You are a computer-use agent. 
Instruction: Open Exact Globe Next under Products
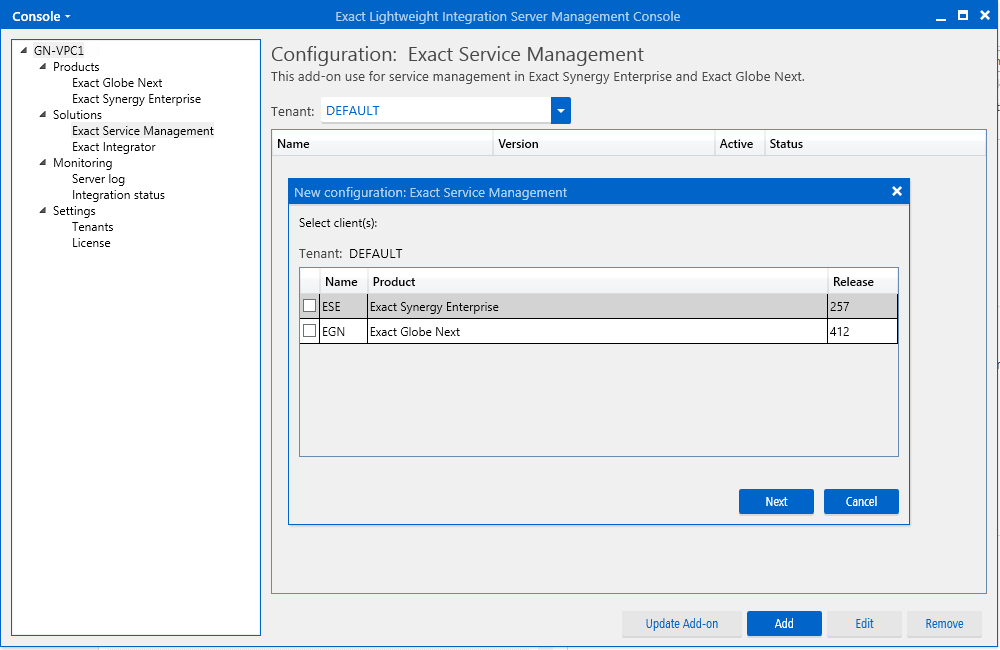pos(117,83)
